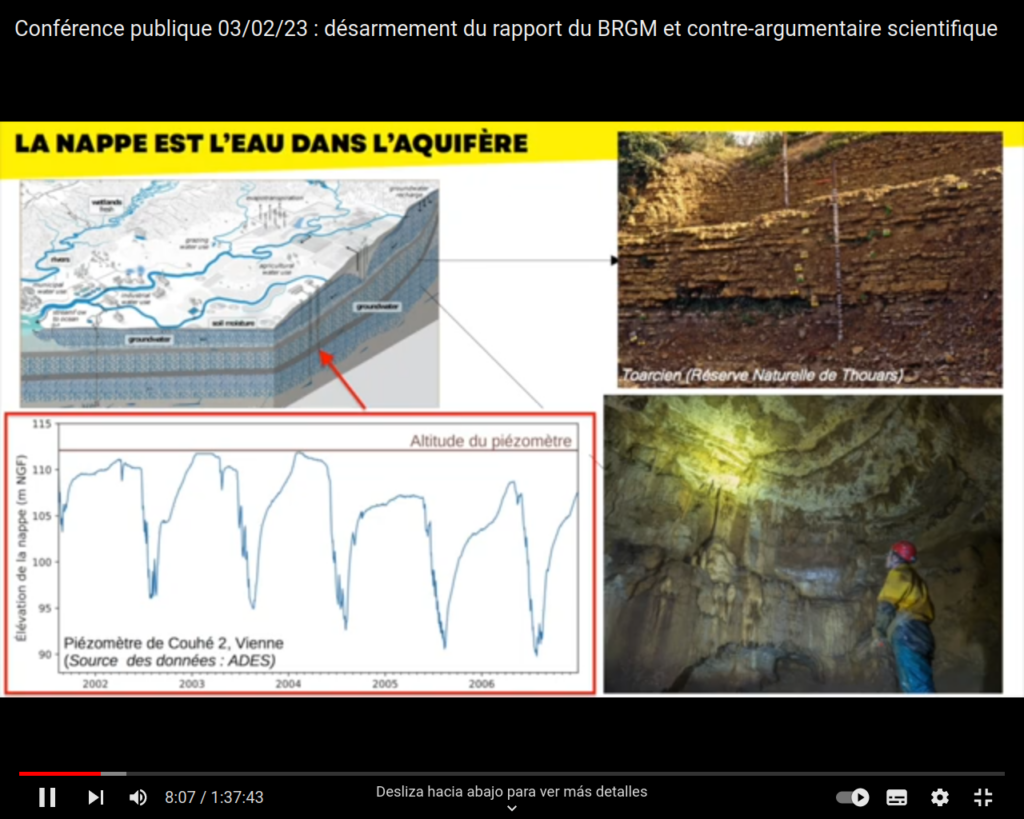This screenshot has height=819, width=1024.
Task: Click the red played portion of progress bar
Action: (58, 773)
